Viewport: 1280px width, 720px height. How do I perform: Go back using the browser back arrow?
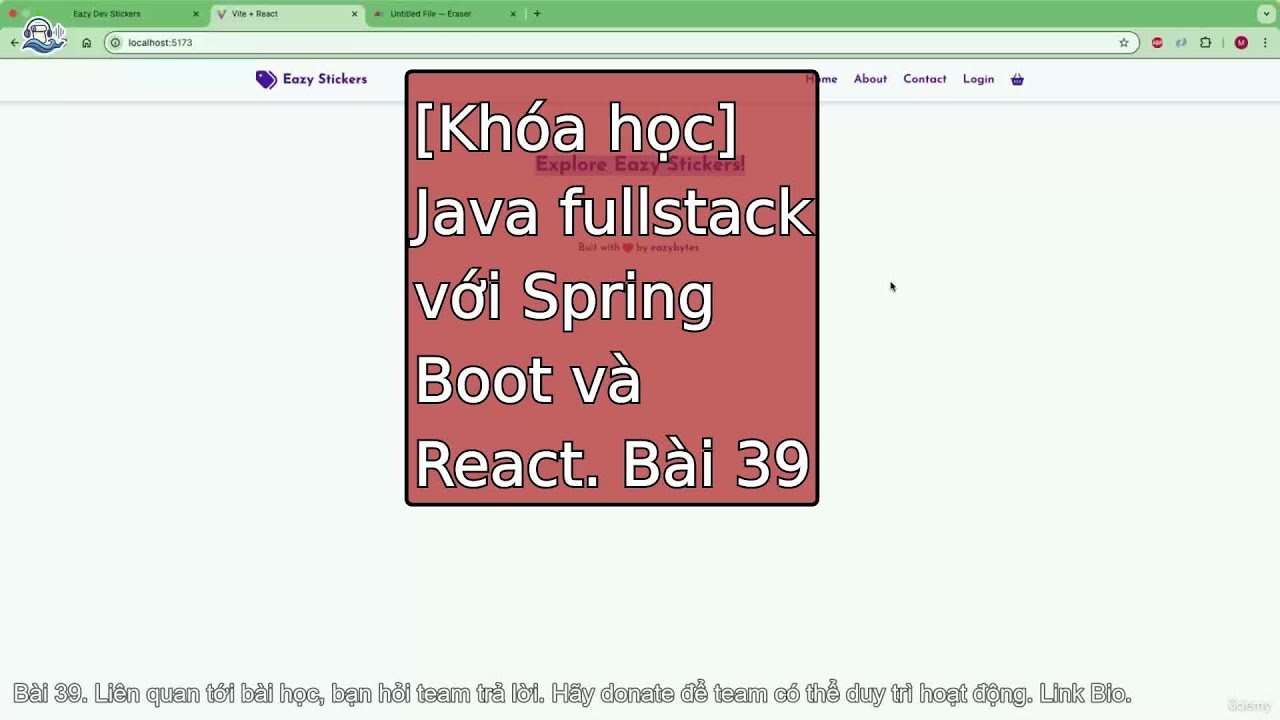14,43
